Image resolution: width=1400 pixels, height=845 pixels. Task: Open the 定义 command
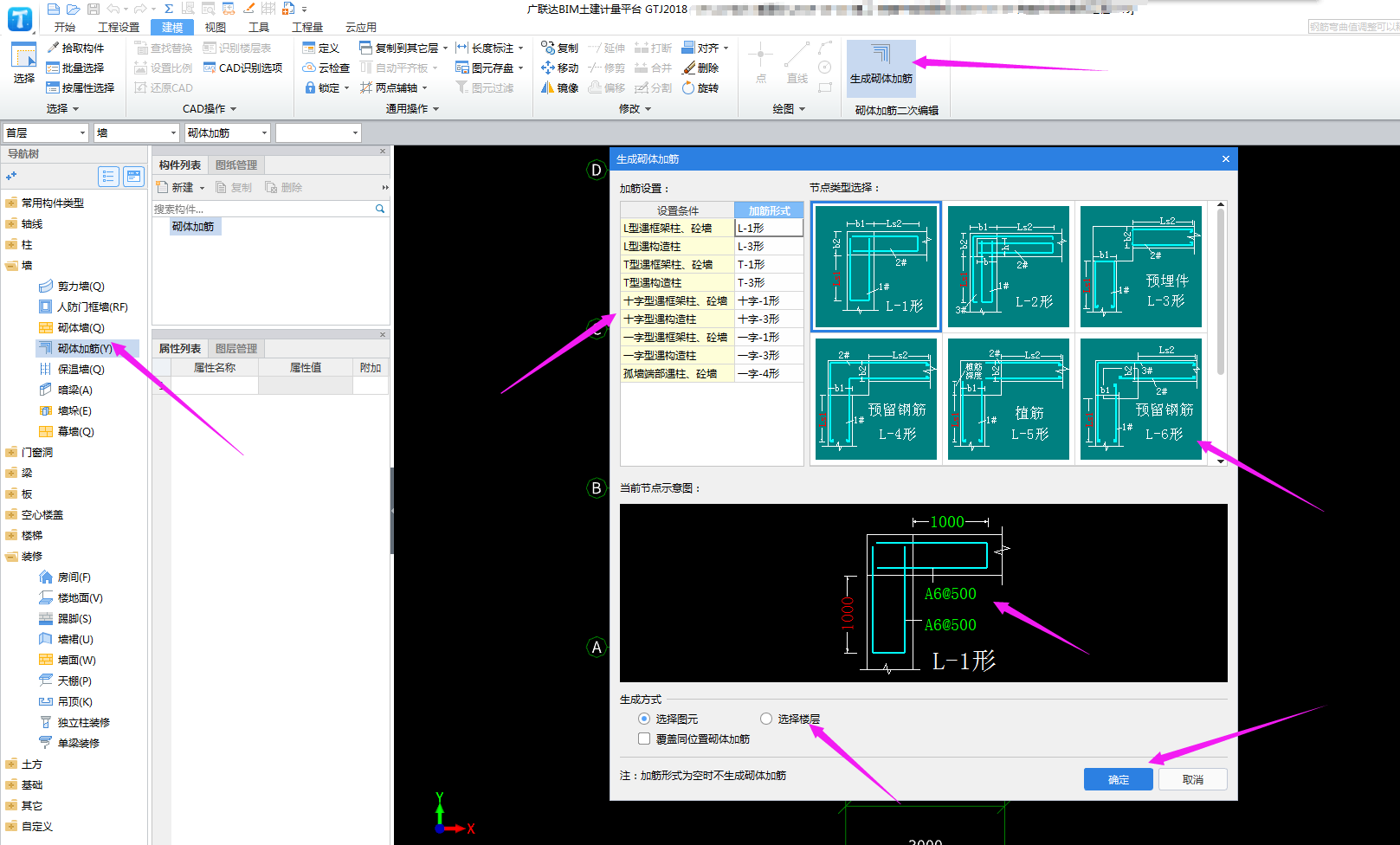pos(321,48)
